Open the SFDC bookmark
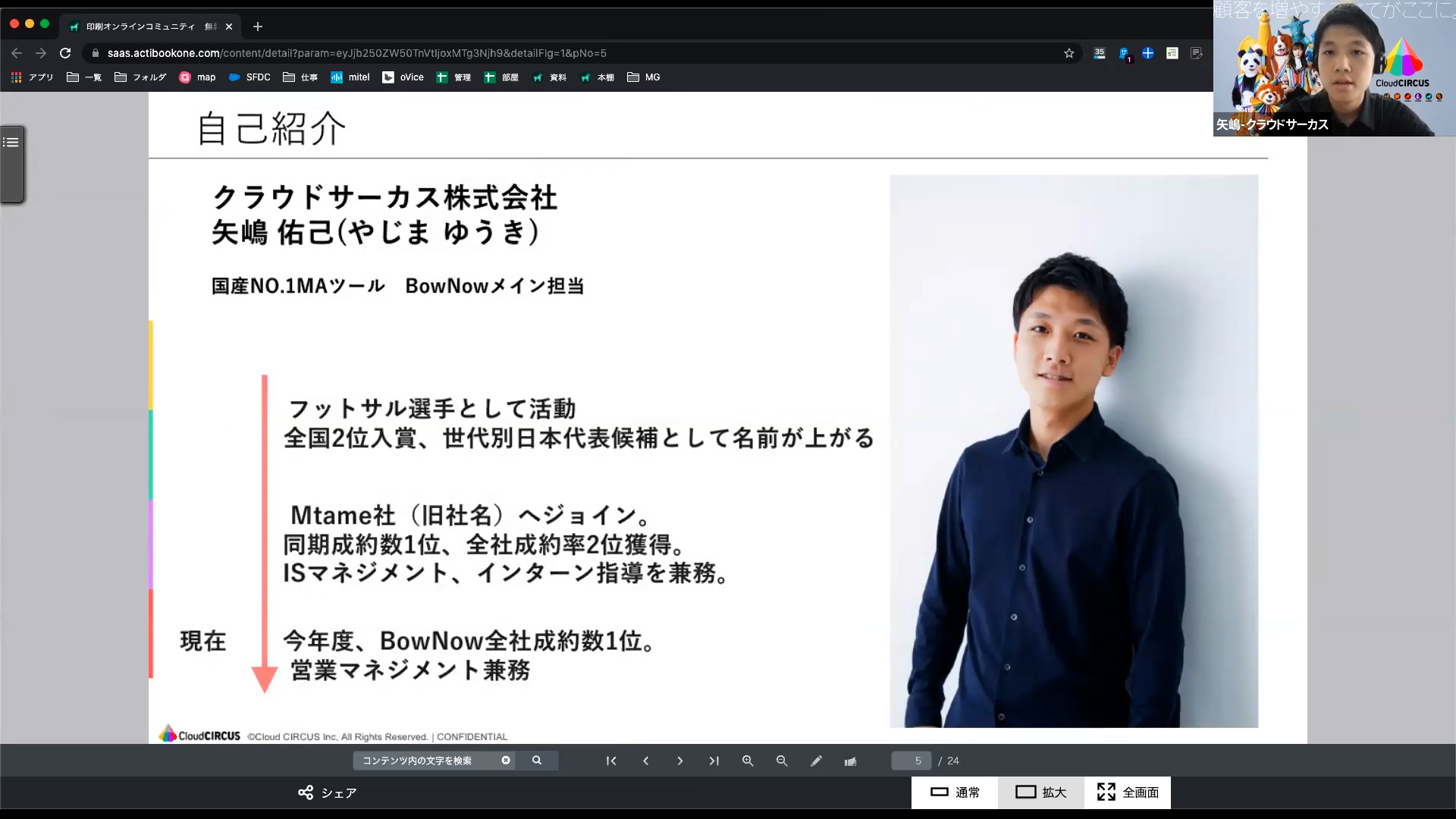1456x819 pixels. (249, 77)
